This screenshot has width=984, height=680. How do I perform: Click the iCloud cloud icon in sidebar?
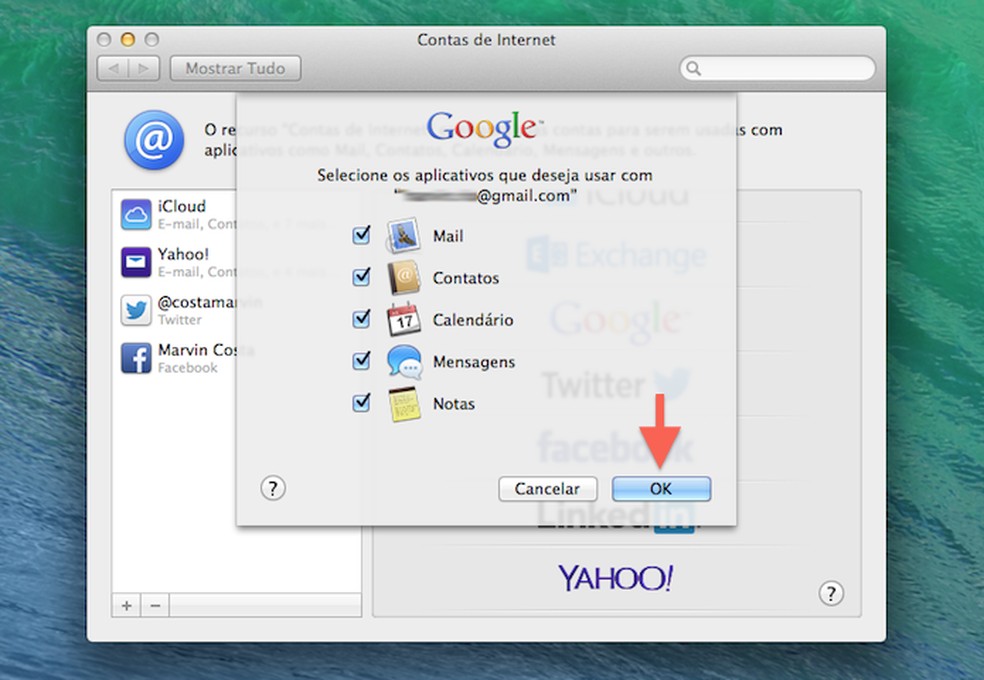coord(135,213)
